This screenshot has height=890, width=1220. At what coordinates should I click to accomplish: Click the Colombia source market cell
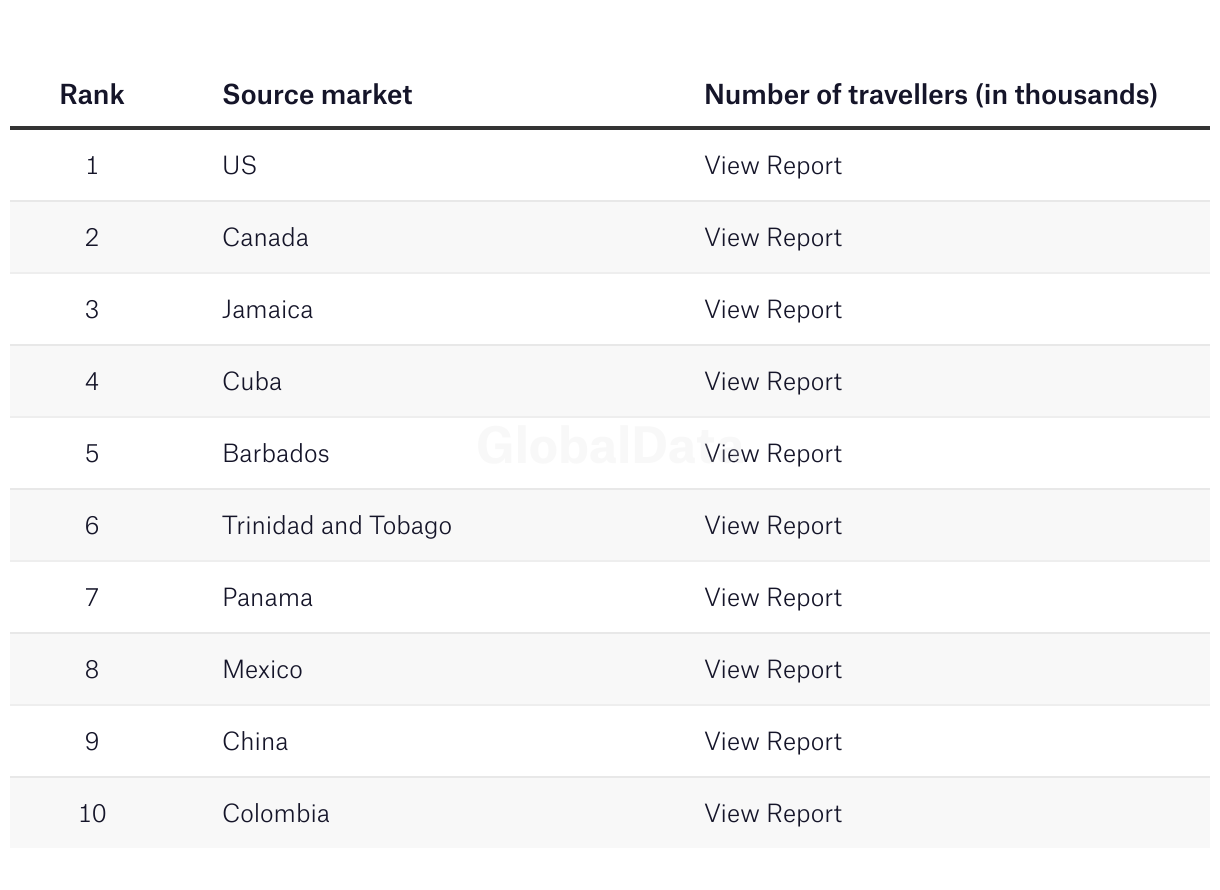pyautogui.click(x=275, y=814)
